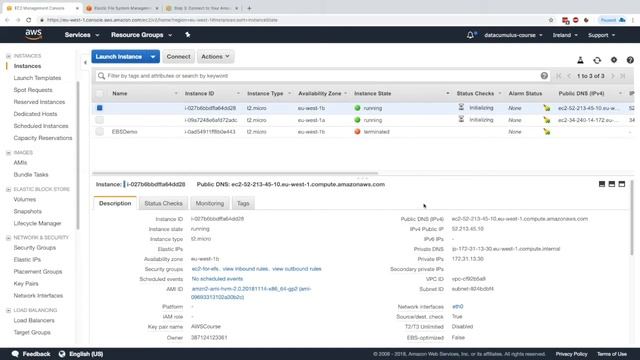Open the Services dropdown menu

(82, 35)
